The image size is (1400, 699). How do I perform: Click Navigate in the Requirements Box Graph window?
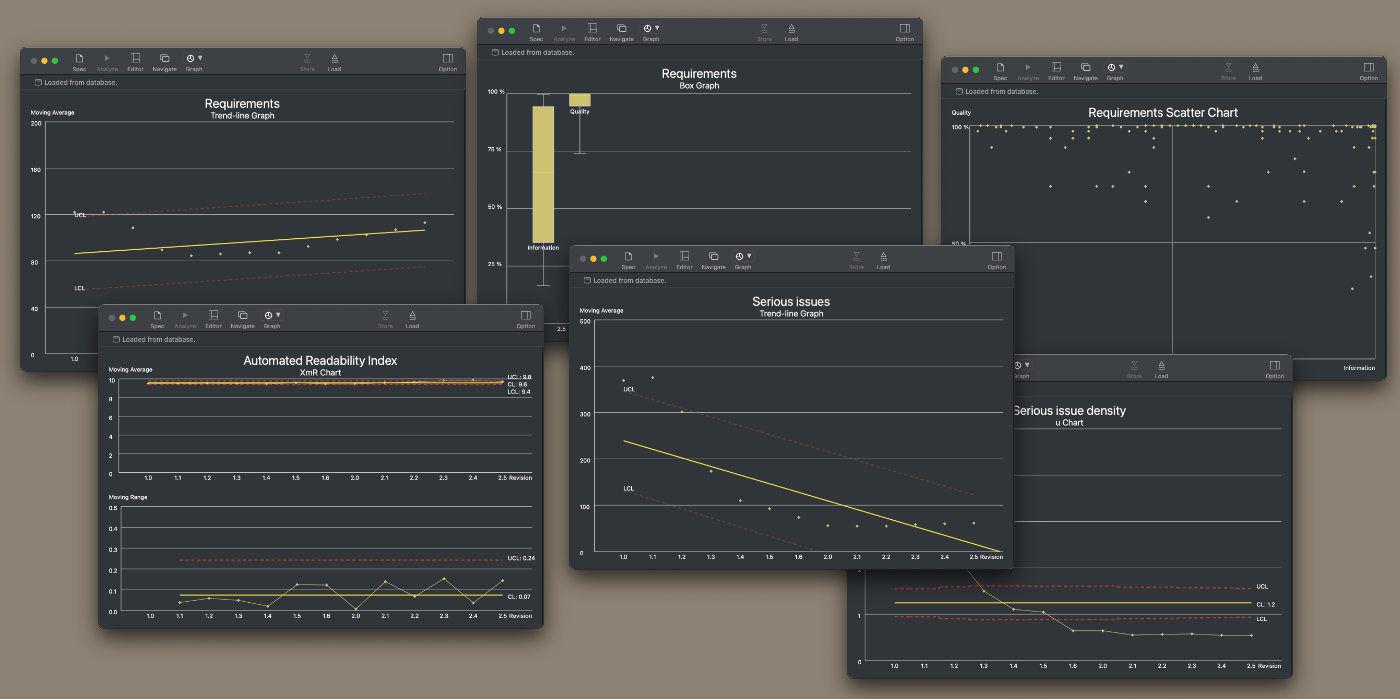(x=621, y=32)
